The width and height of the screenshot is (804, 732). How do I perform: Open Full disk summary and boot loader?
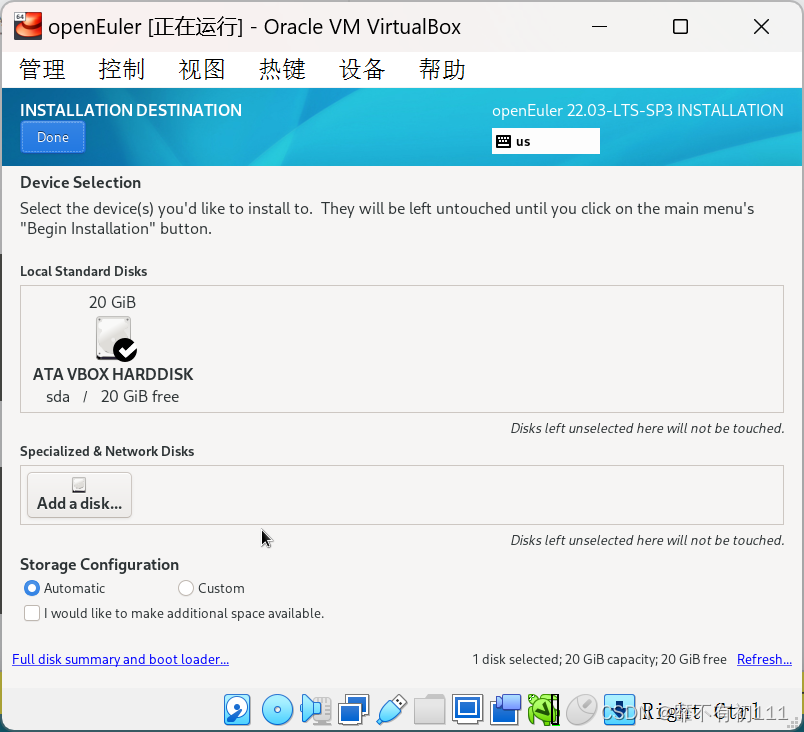click(x=120, y=659)
